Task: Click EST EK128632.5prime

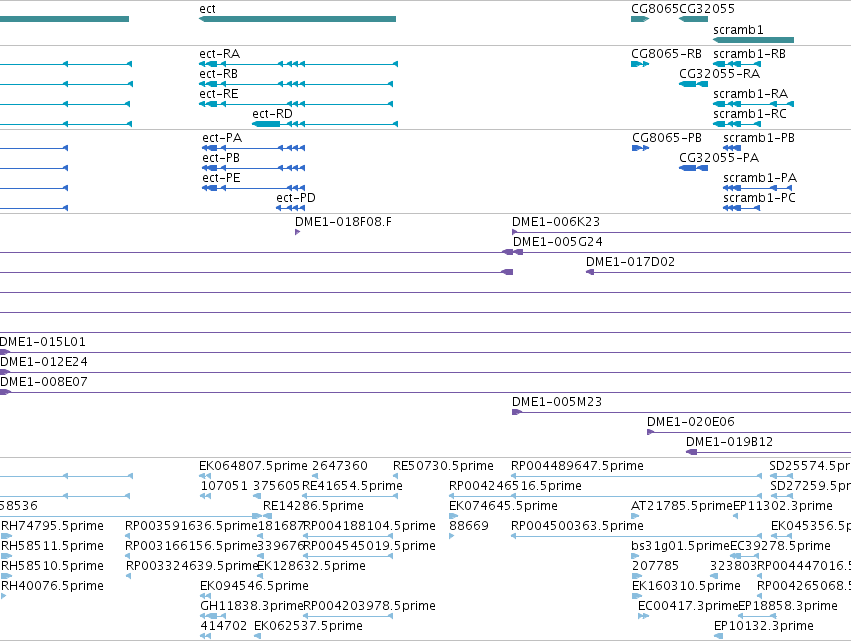Action: [311, 566]
